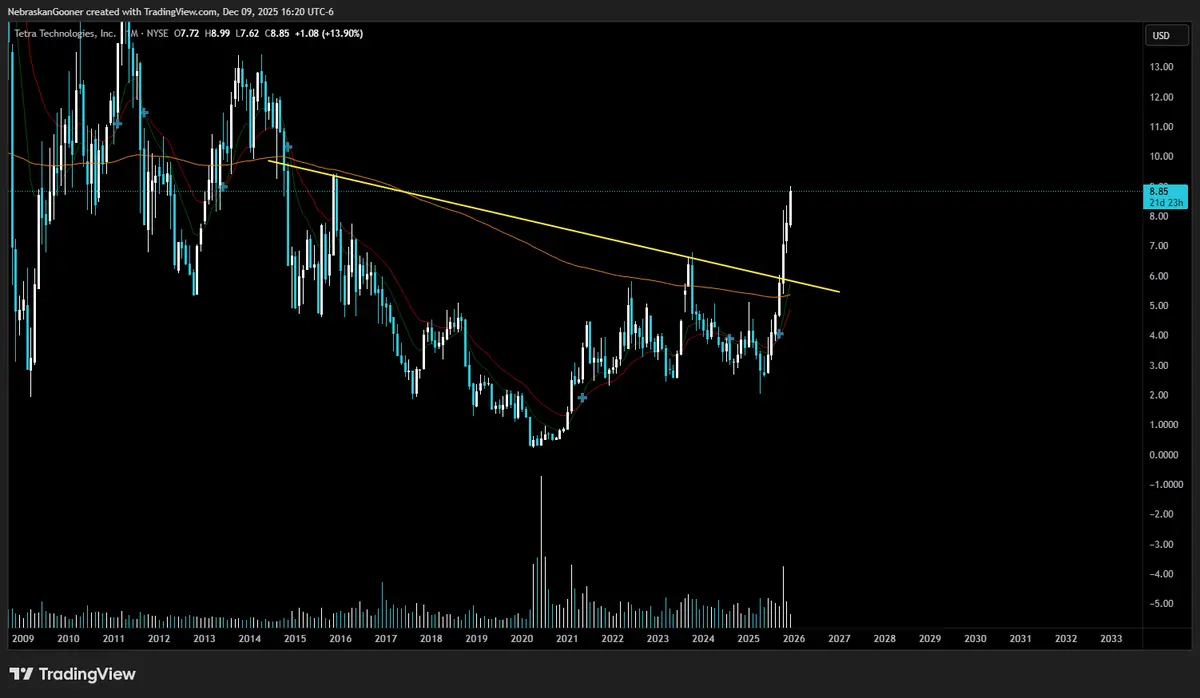The width and height of the screenshot is (1200, 698).
Task: Click the 2022 time axis label
Action: 612,638
